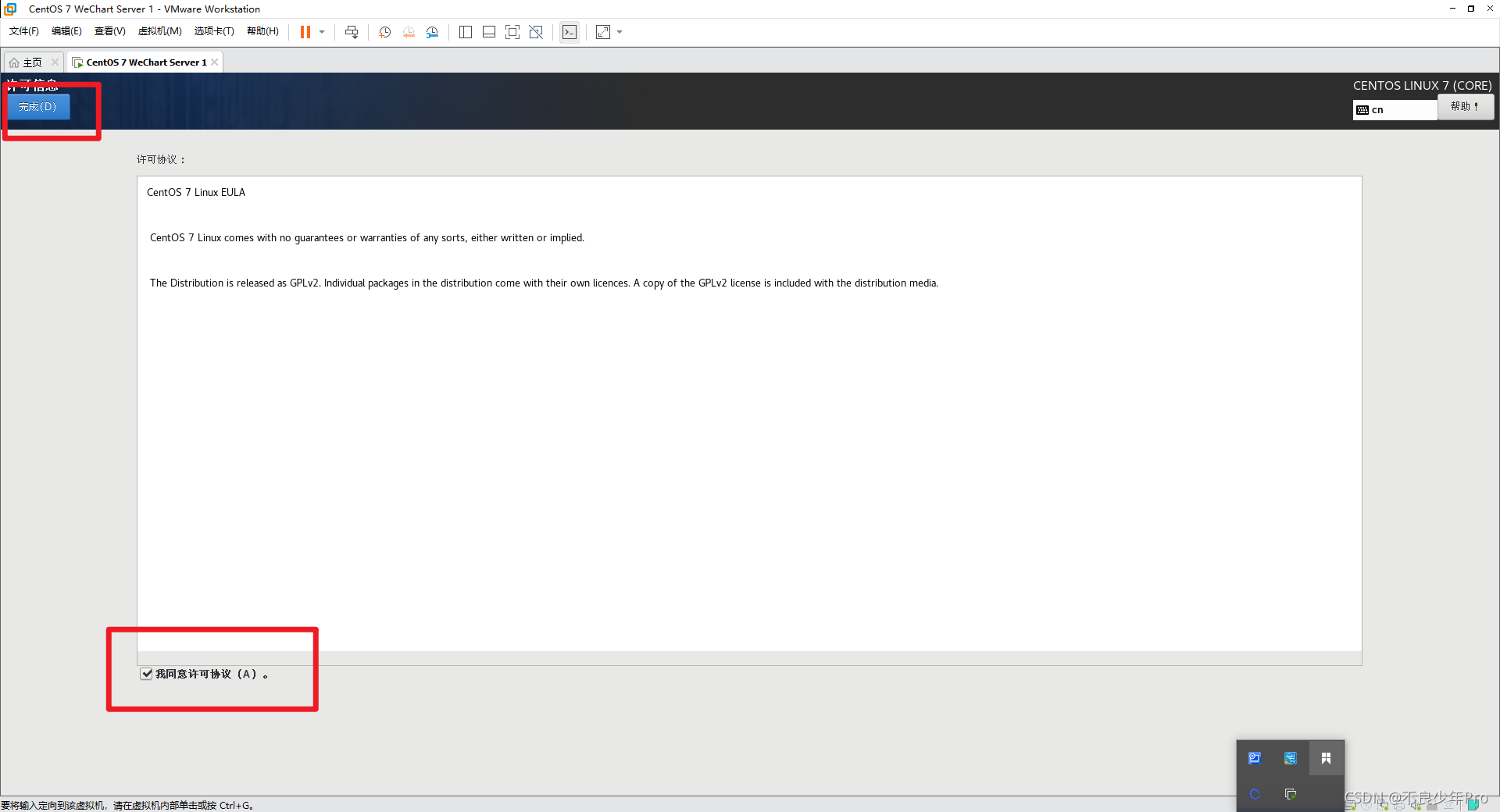Open the 文件(F) menu
This screenshot has height=812, width=1500.
pos(24,31)
